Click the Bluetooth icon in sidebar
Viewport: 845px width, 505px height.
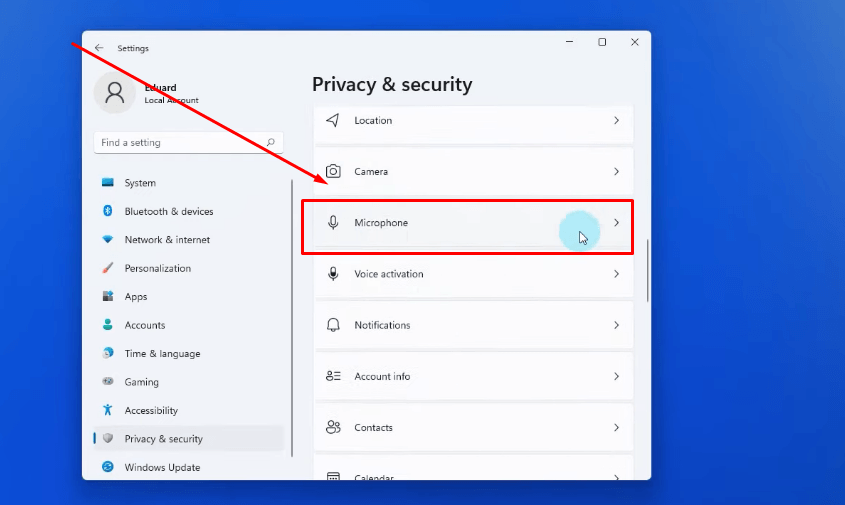tap(108, 211)
